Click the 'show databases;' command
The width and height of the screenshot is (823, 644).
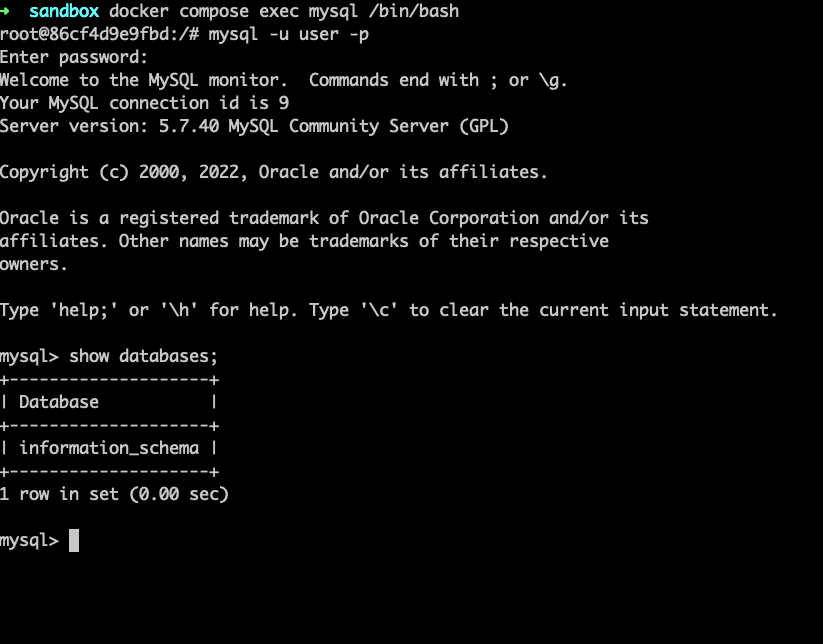(x=143, y=356)
